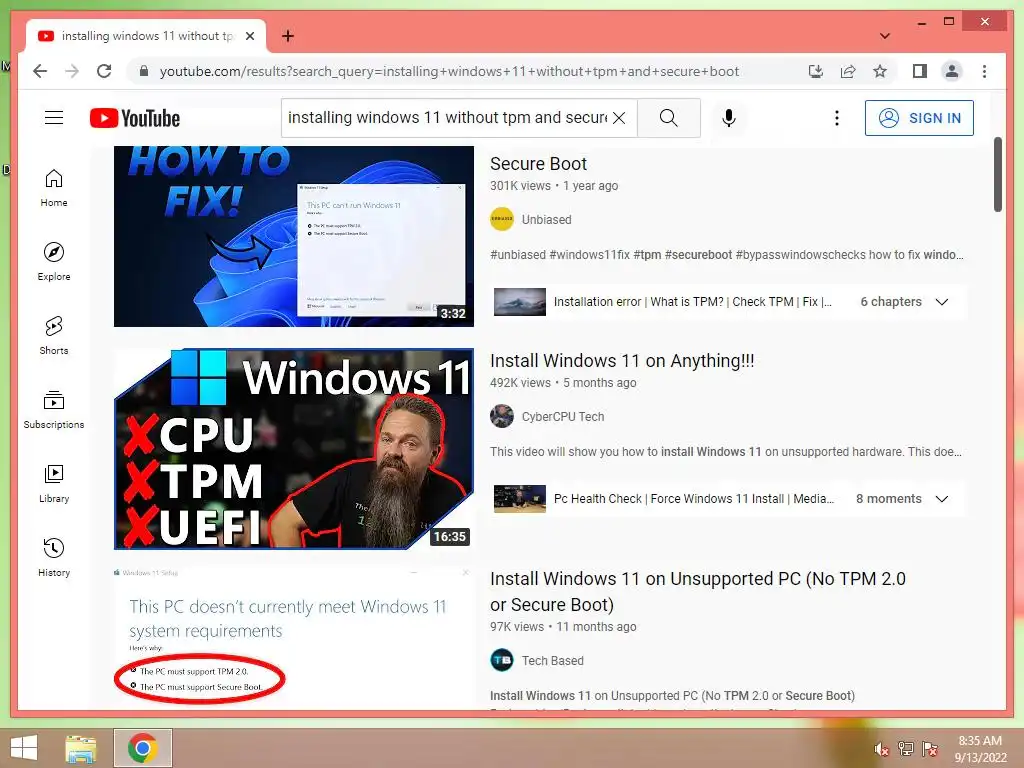Open the Action Center flag icon

pos(930,749)
